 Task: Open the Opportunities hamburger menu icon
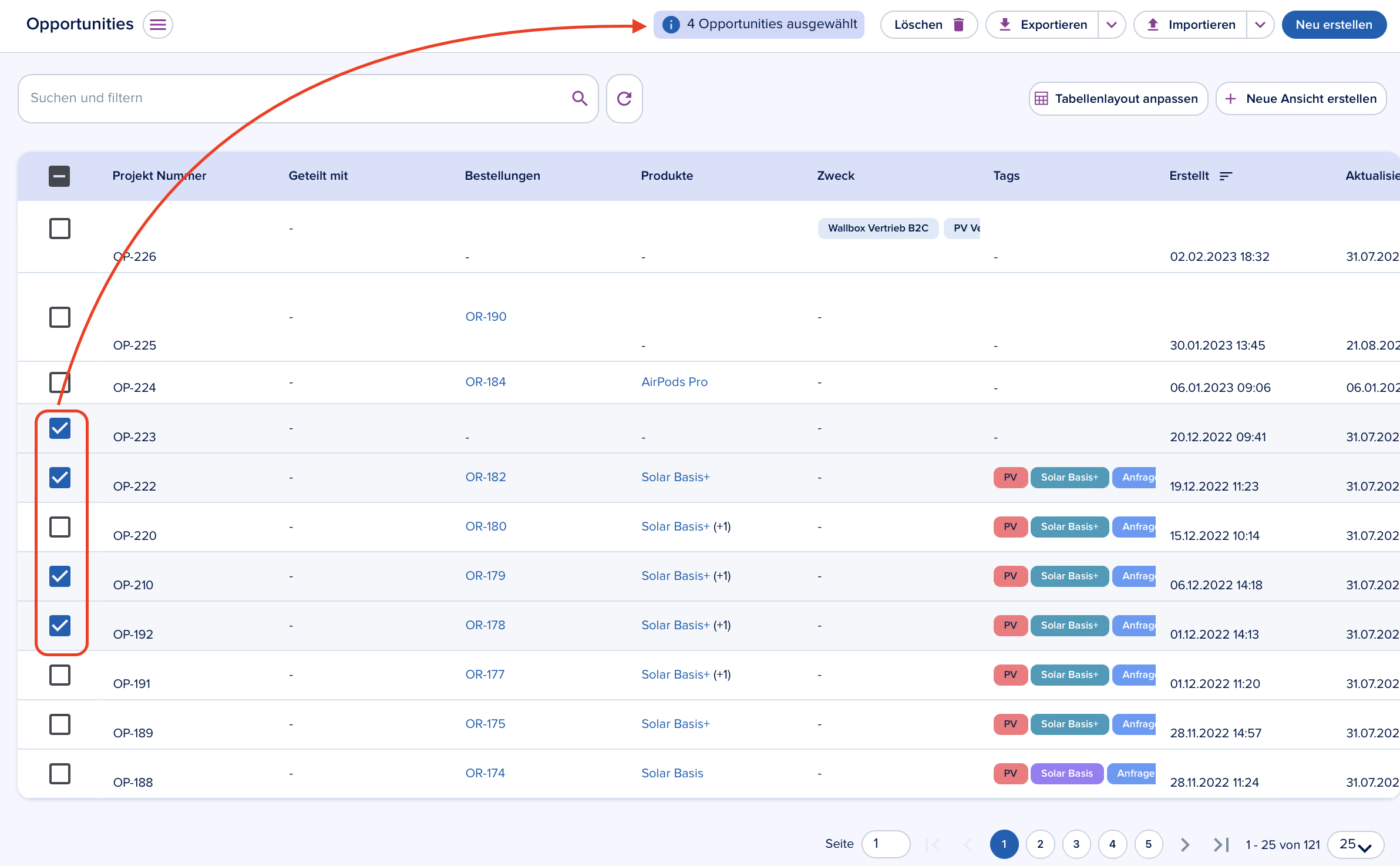pyautogui.click(x=157, y=25)
